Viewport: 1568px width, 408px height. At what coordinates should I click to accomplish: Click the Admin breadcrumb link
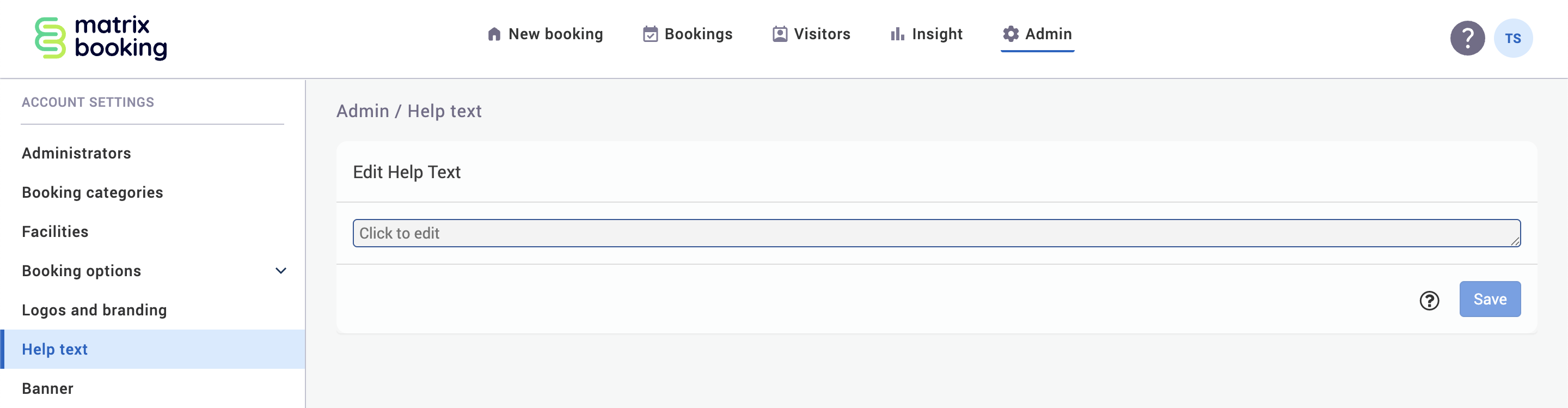coord(362,111)
